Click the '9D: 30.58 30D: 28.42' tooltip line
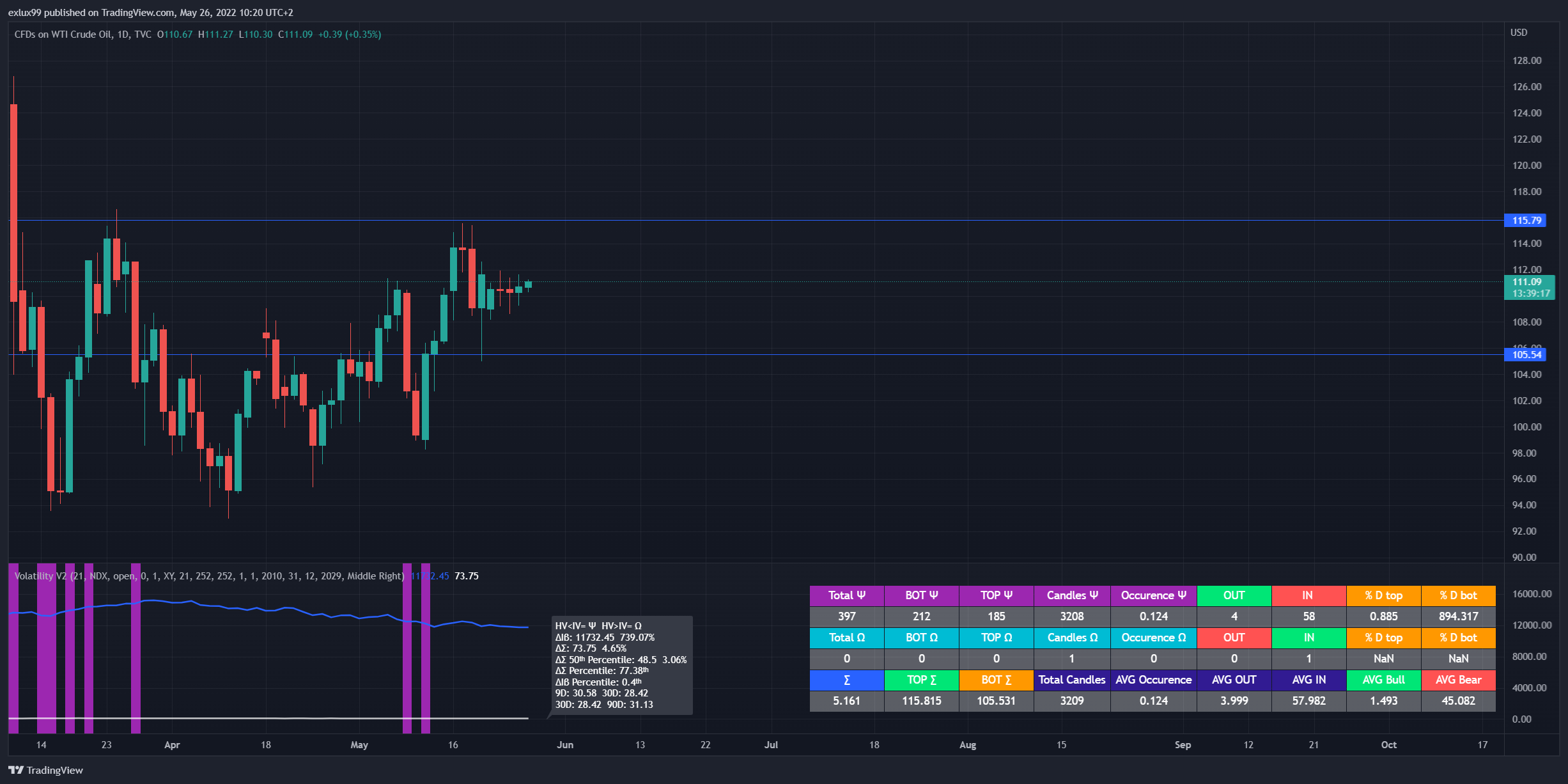 pos(602,693)
